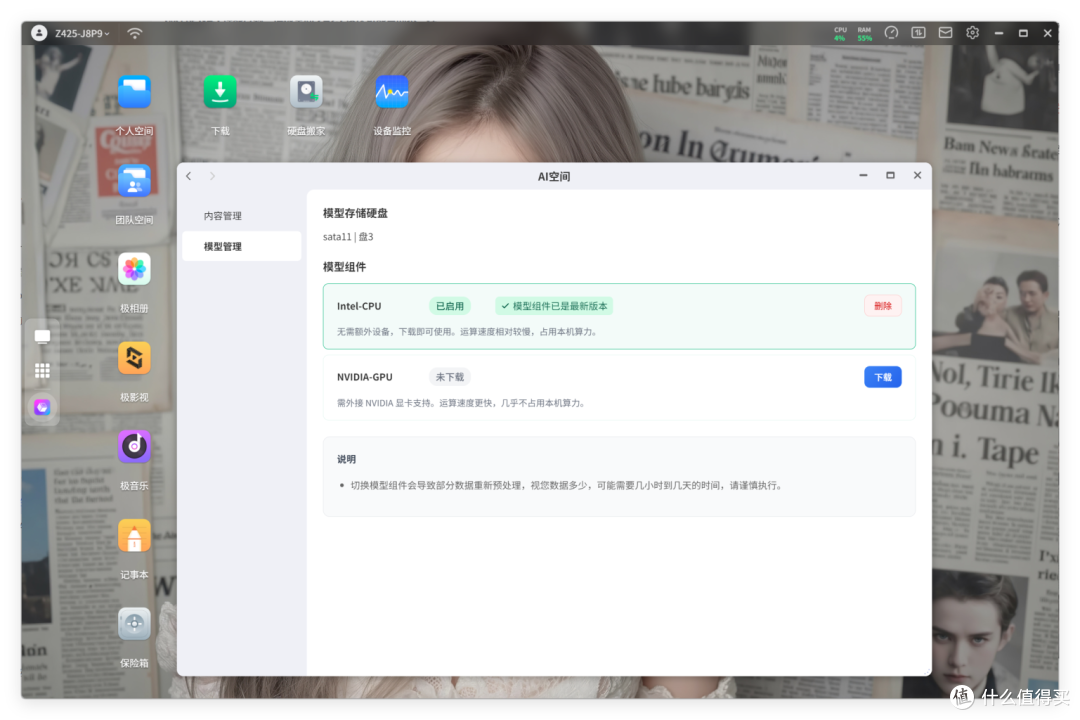Delete the Intel-CPU model component
Viewport: 1080px width, 720px height.
coord(882,306)
